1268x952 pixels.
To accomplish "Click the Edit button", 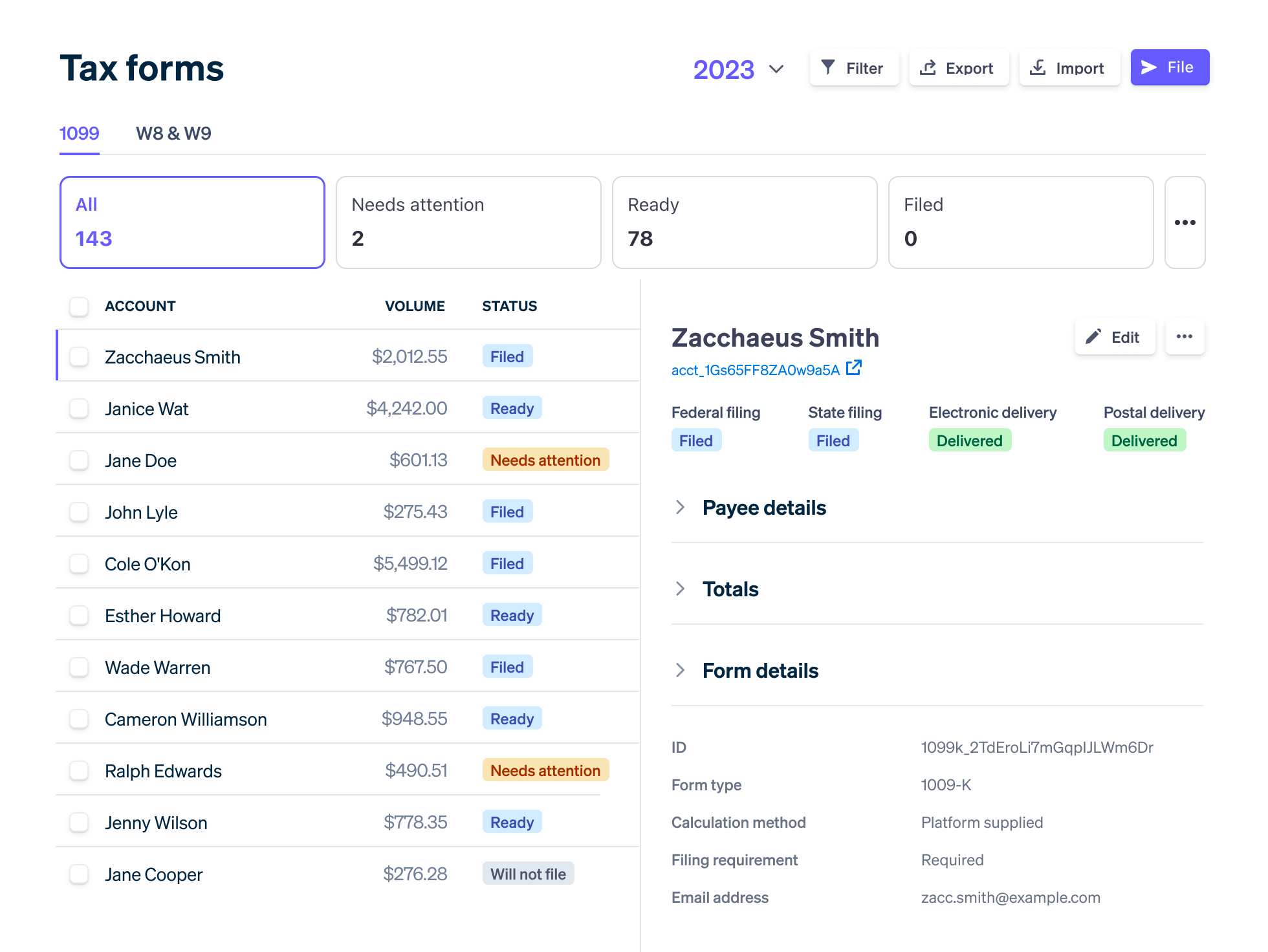I will (1115, 336).
